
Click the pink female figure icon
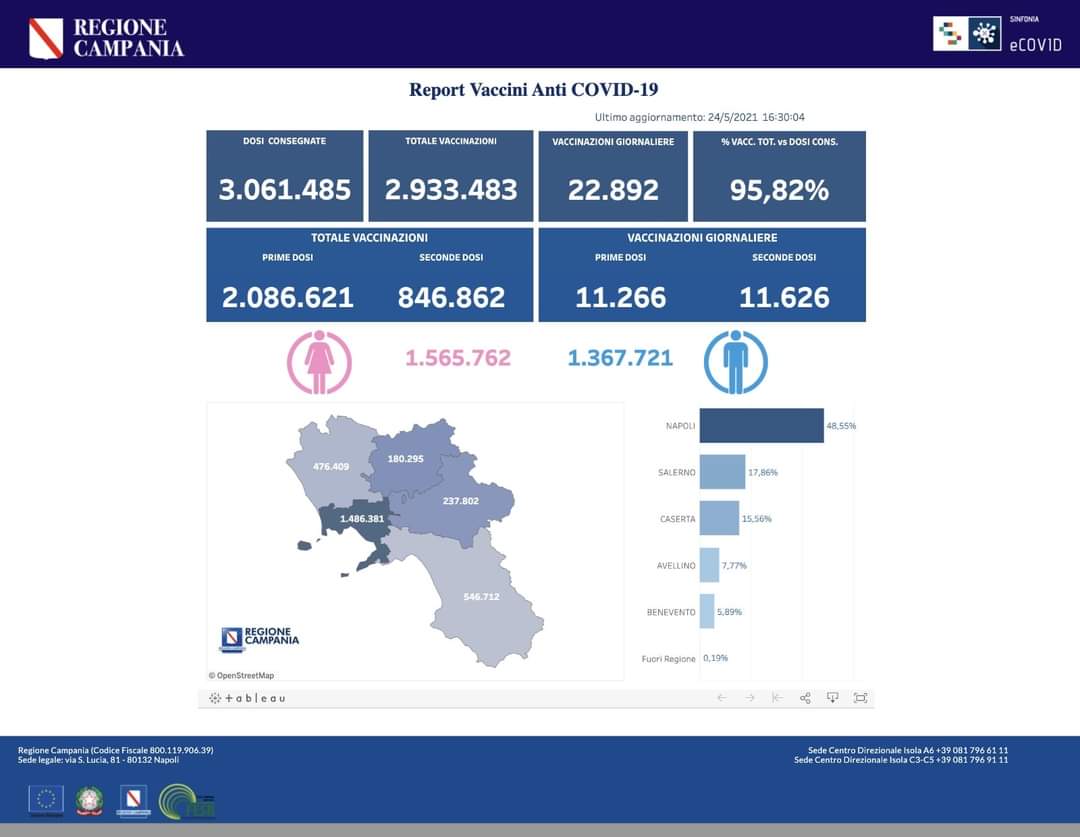point(319,362)
